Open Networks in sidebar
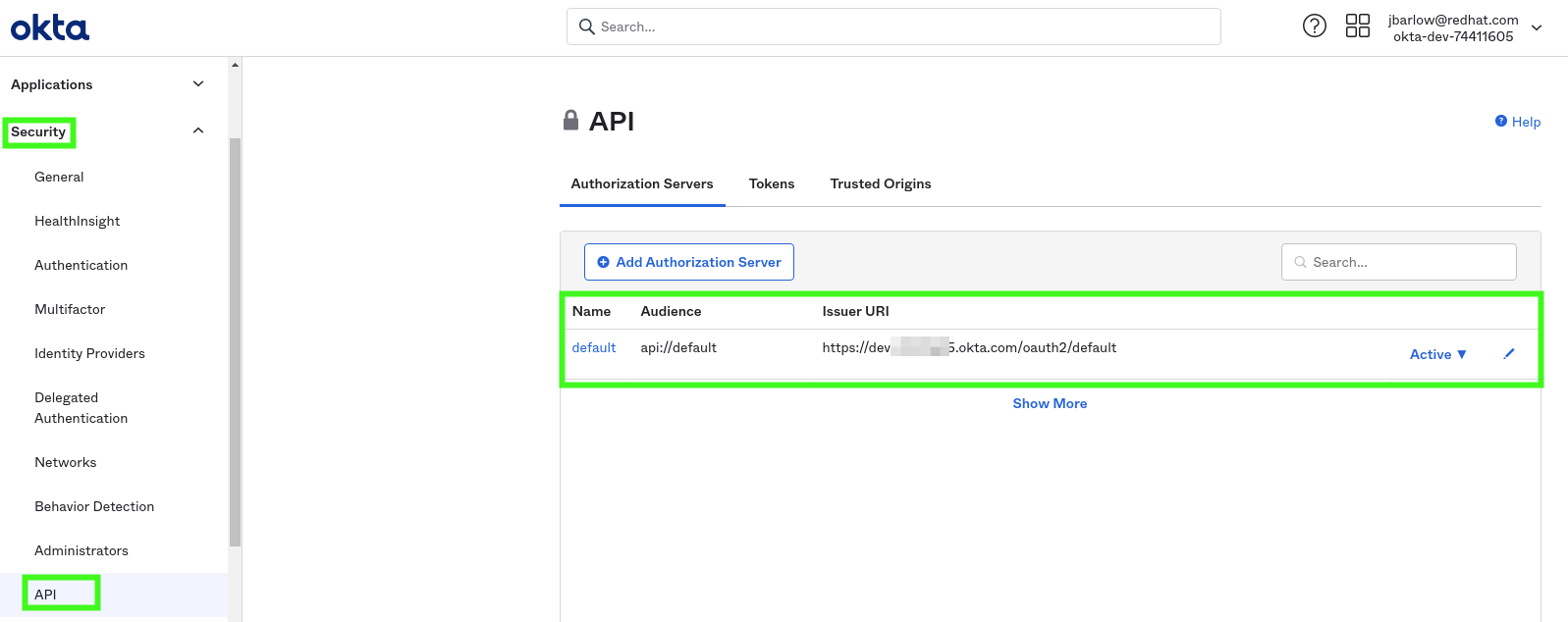This screenshot has height=622, width=1568. pos(65,462)
